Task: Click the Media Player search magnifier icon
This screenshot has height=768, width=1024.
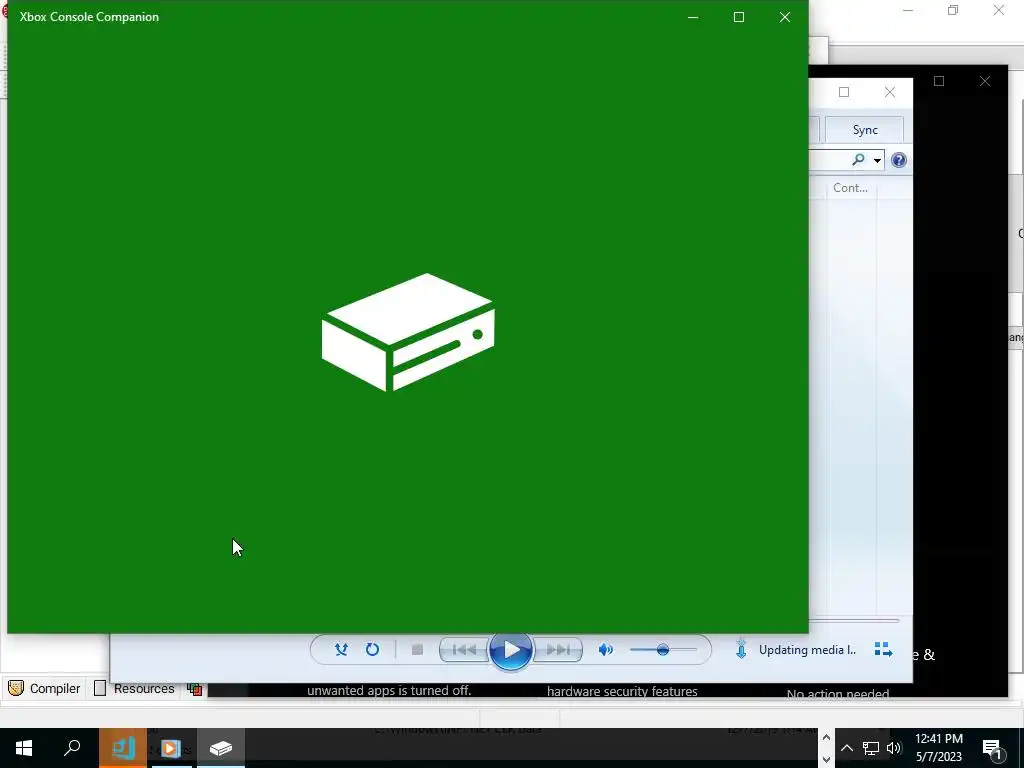Action: [858, 159]
